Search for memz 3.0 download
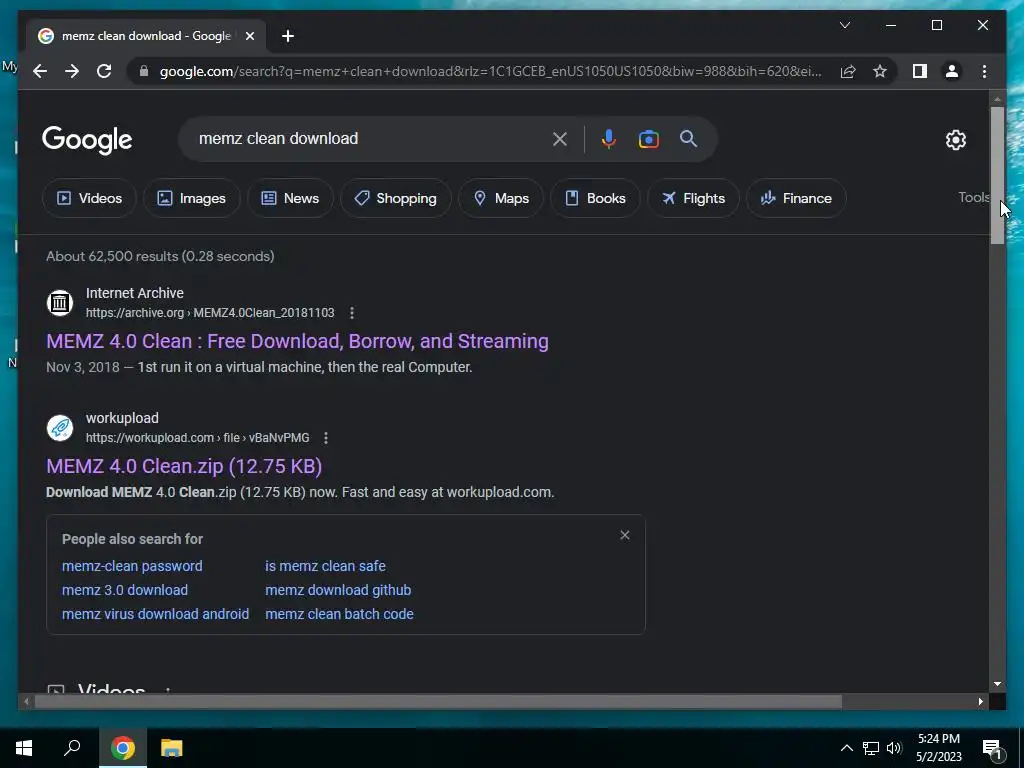 [125, 590]
